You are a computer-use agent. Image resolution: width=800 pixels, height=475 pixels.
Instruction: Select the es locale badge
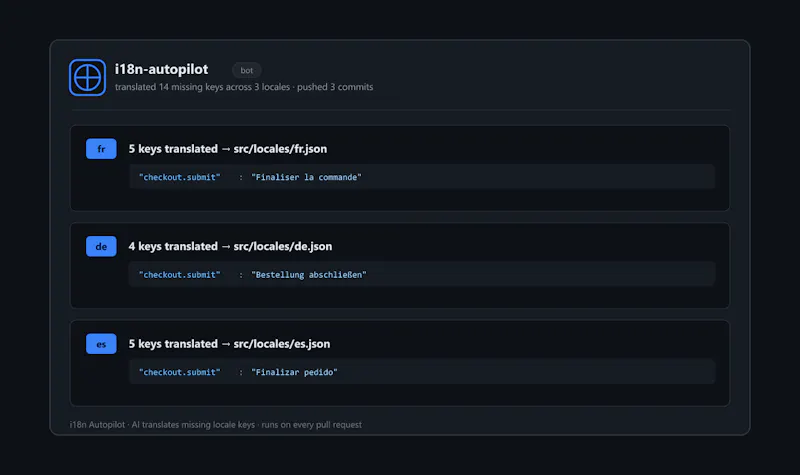click(x=101, y=344)
